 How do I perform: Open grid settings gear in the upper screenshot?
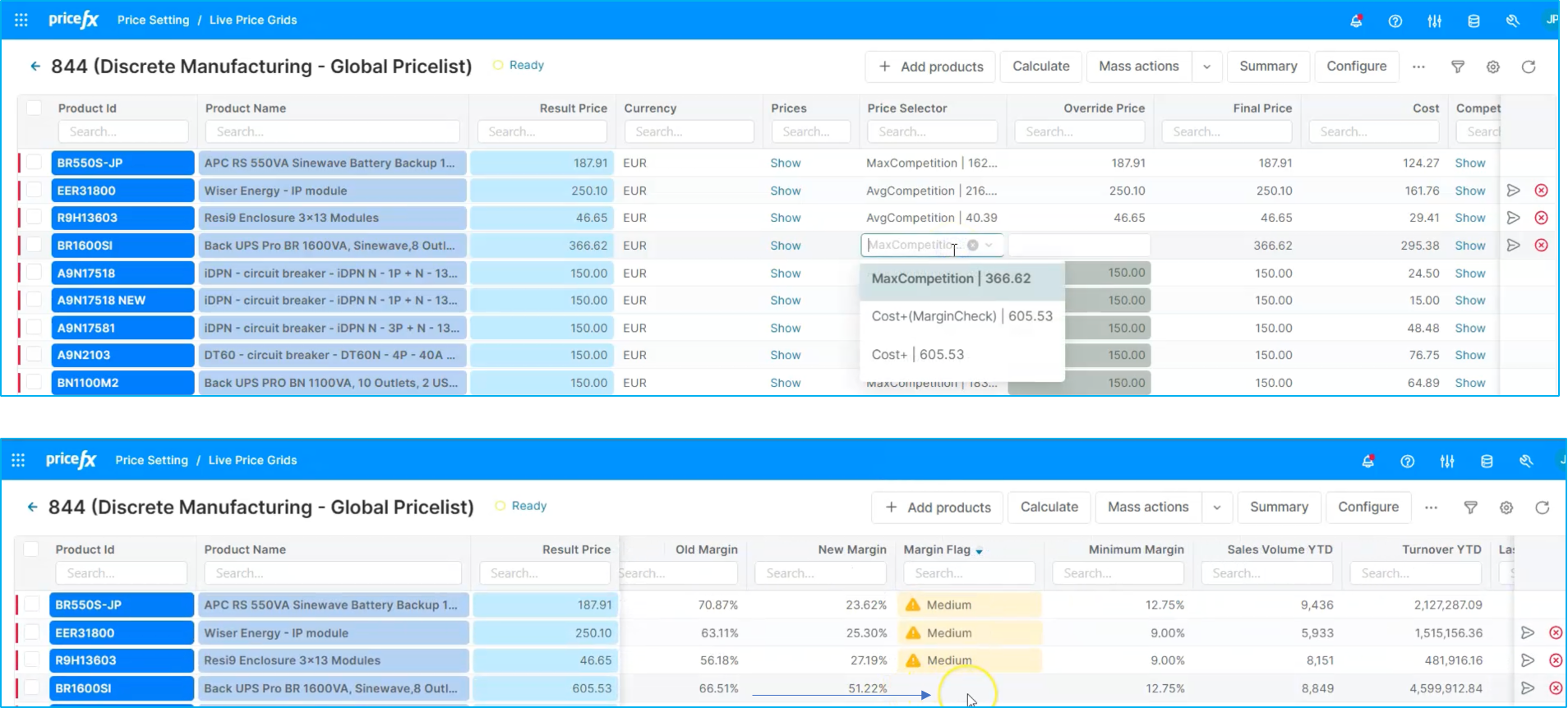[1493, 67]
